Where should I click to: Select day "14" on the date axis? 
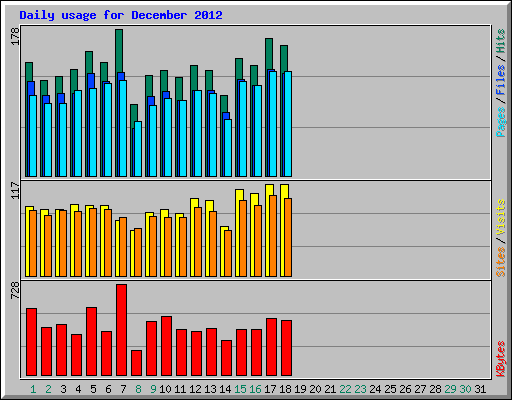[x=225, y=389]
